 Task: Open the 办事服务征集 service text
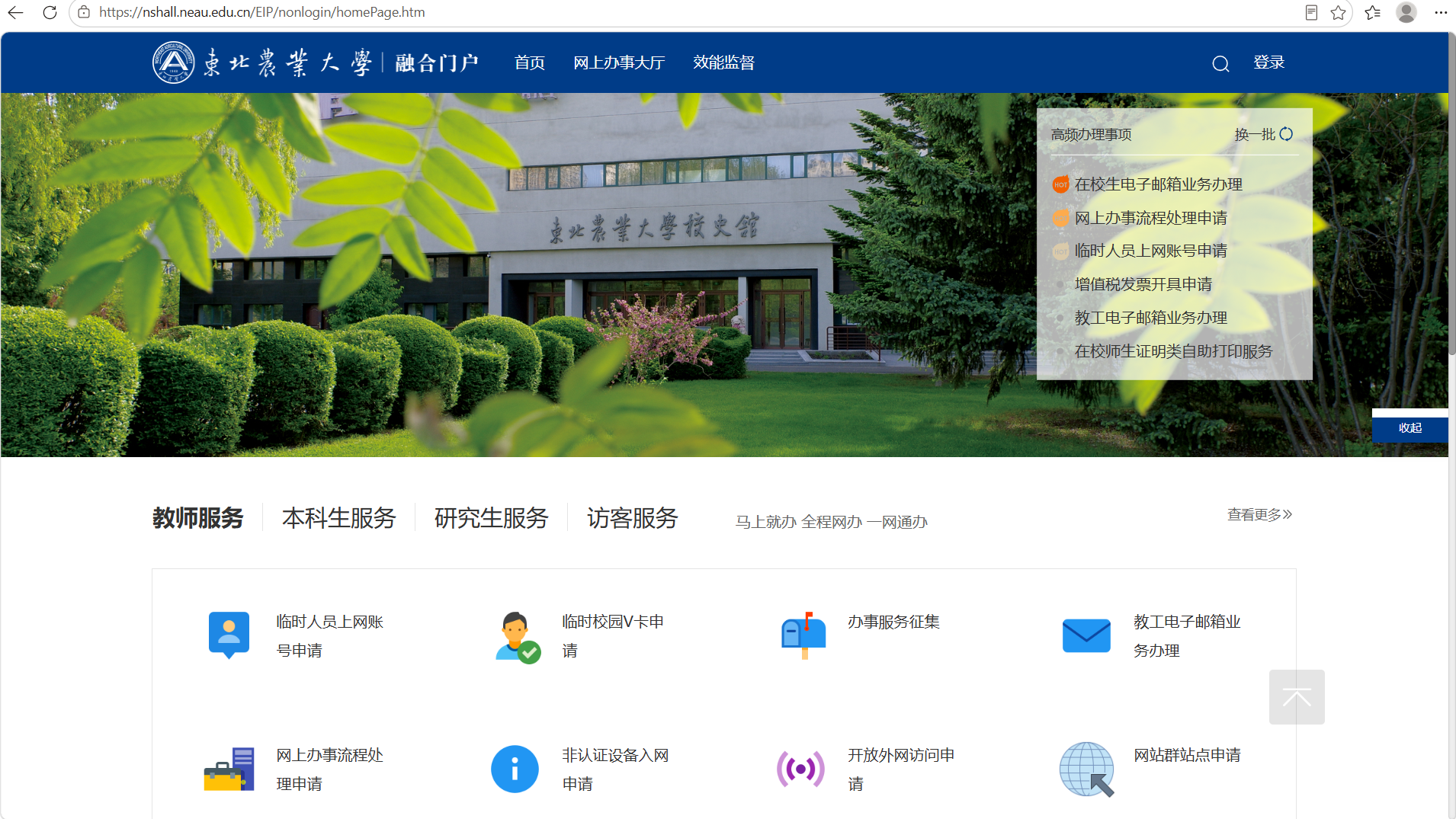[x=893, y=622]
